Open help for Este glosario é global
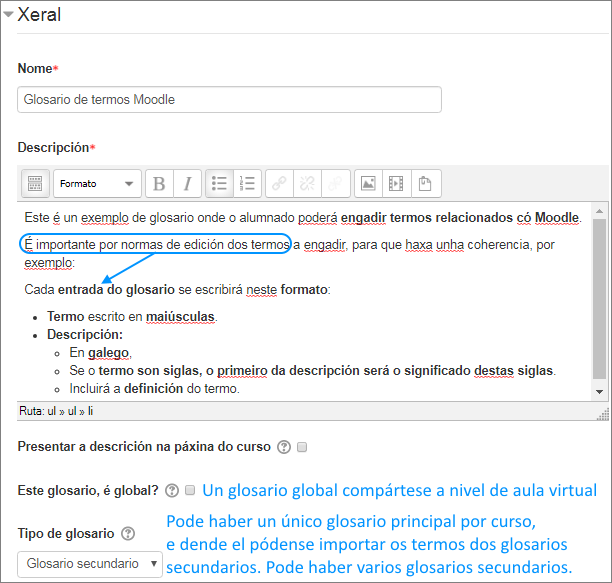Viewport: 612px width, 583px height. (172, 491)
